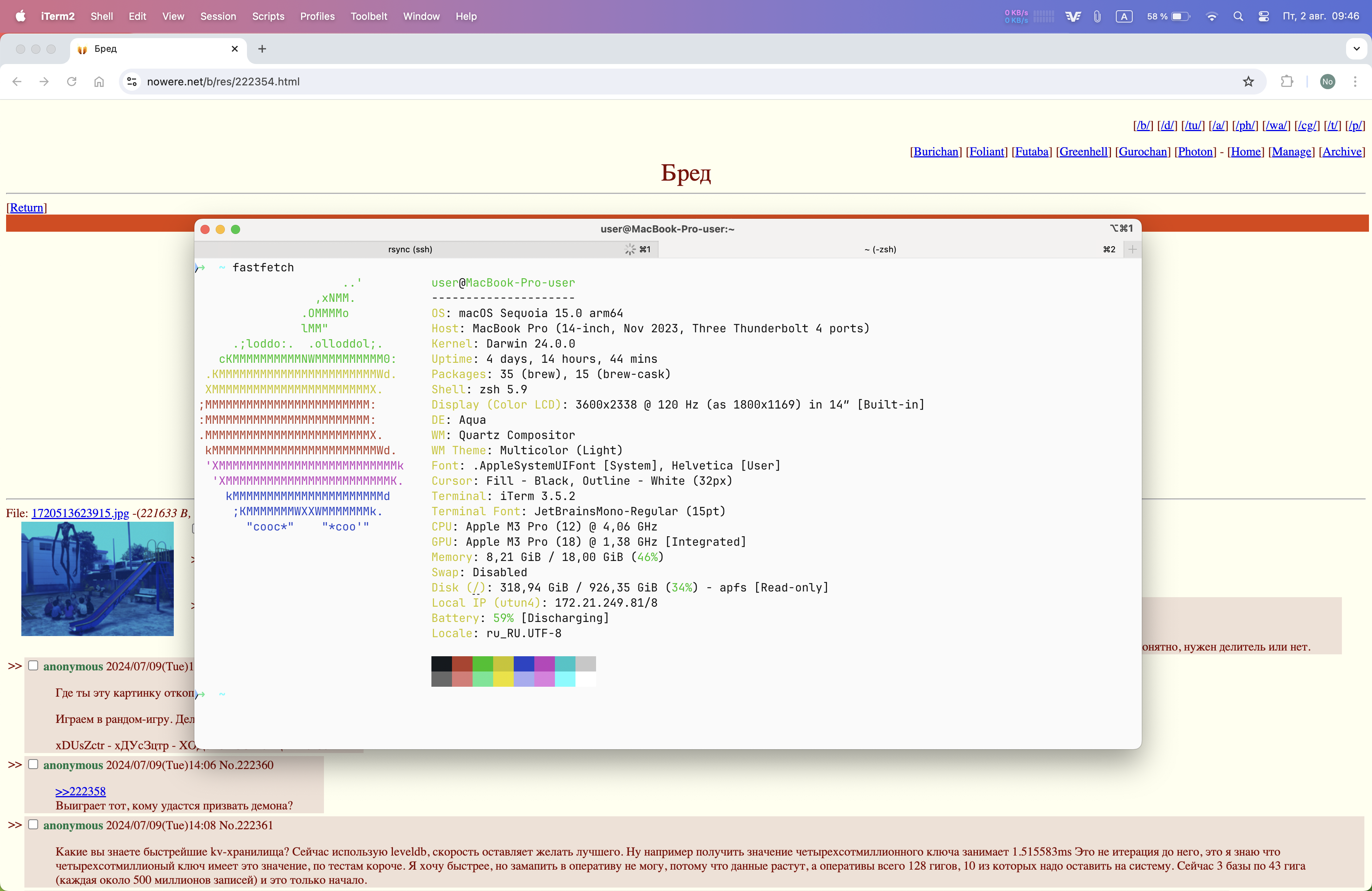Expand the browser tab search dropdown
The width and height of the screenshot is (1372, 891).
tap(1356, 49)
